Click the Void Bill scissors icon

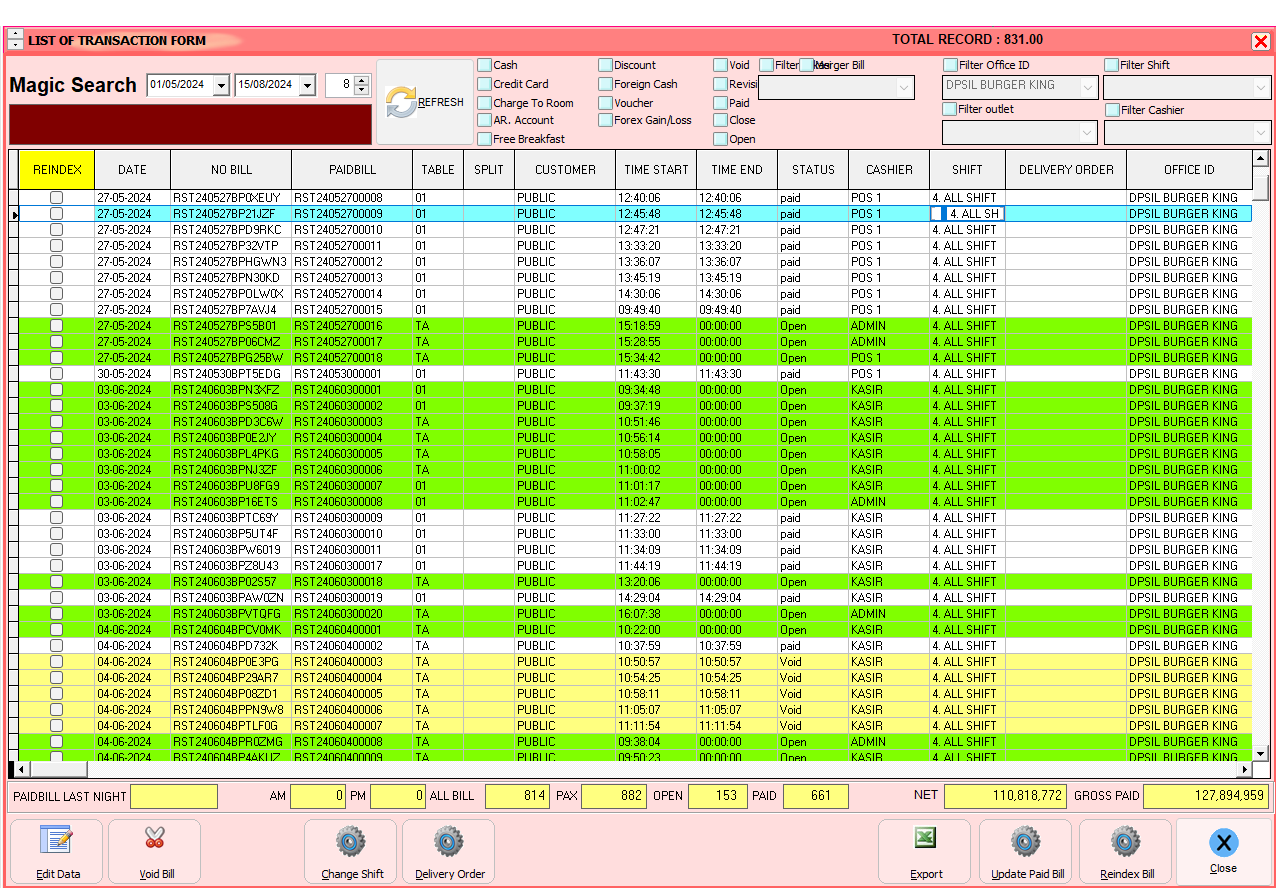155,841
